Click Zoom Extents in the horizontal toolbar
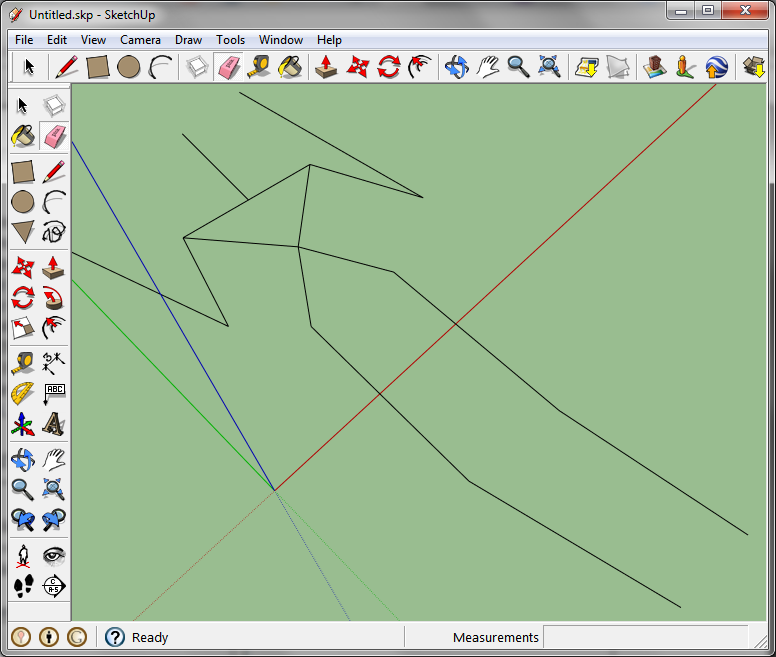 (549, 67)
